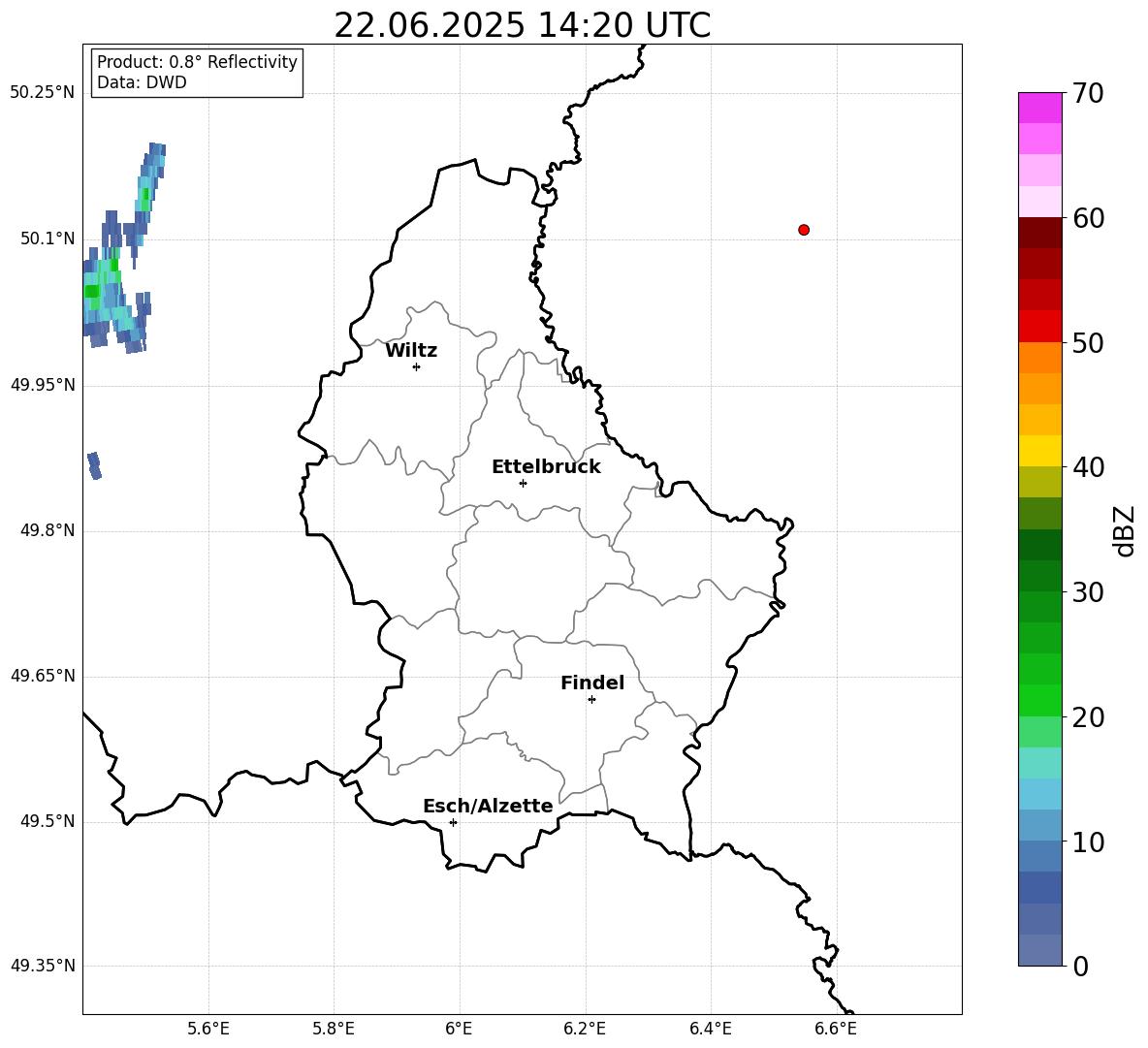This screenshot has width=1148, height=1048.
Task: Click the 60 value on colorbar
Action: [x=1088, y=218]
